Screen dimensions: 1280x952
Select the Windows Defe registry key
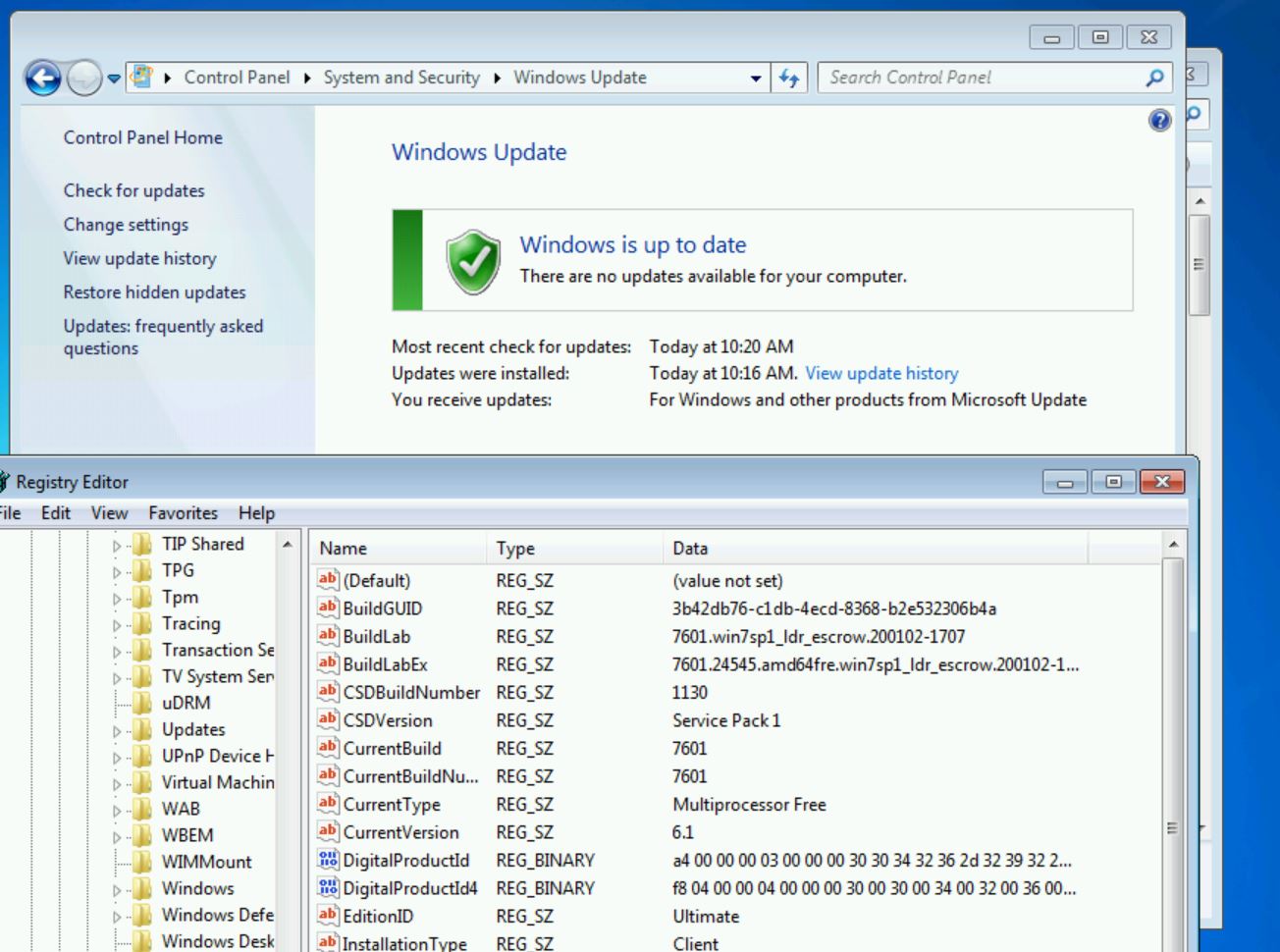pyautogui.click(x=218, y=915)
